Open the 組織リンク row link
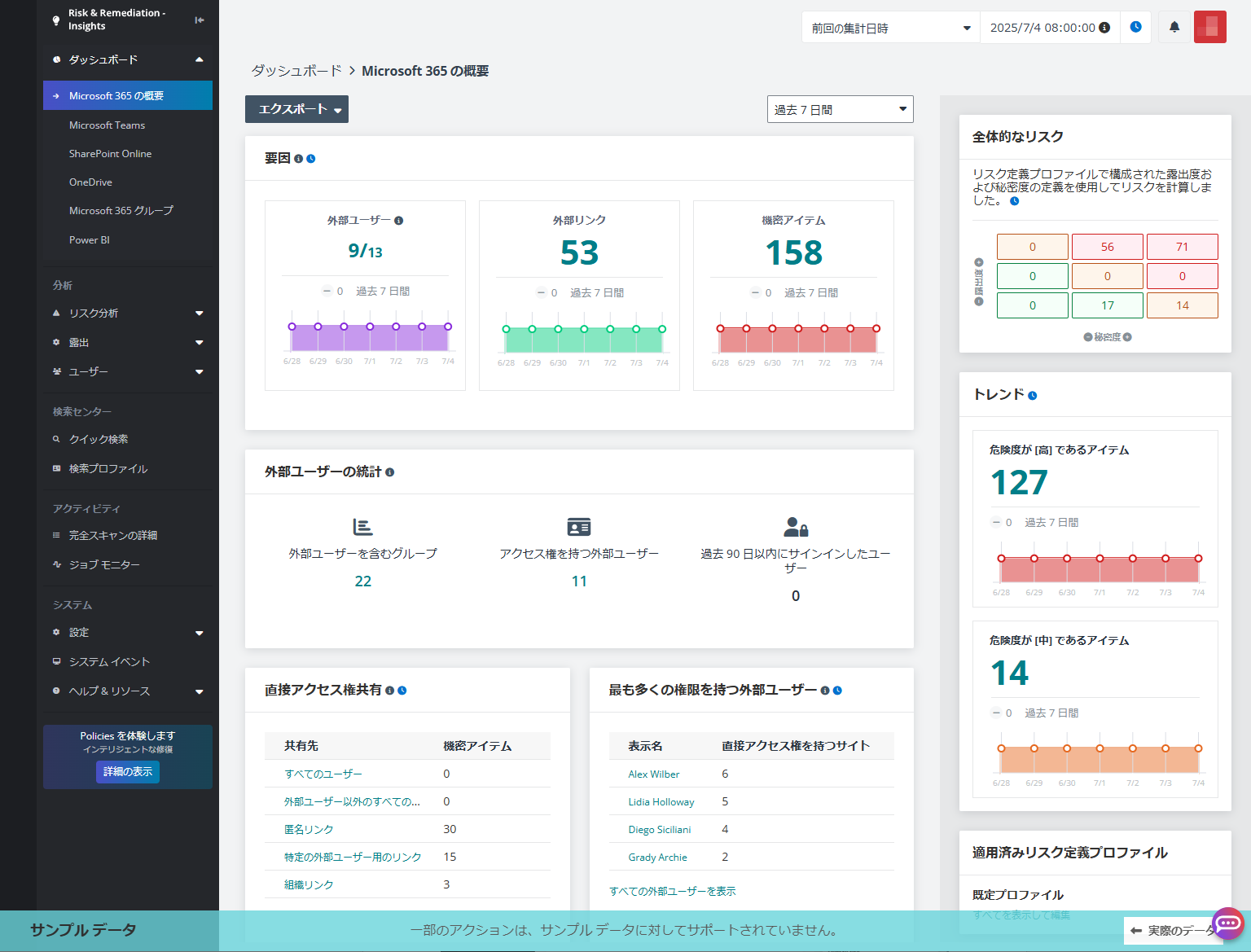The image size is (1251, 952). (x=309, y=885)
